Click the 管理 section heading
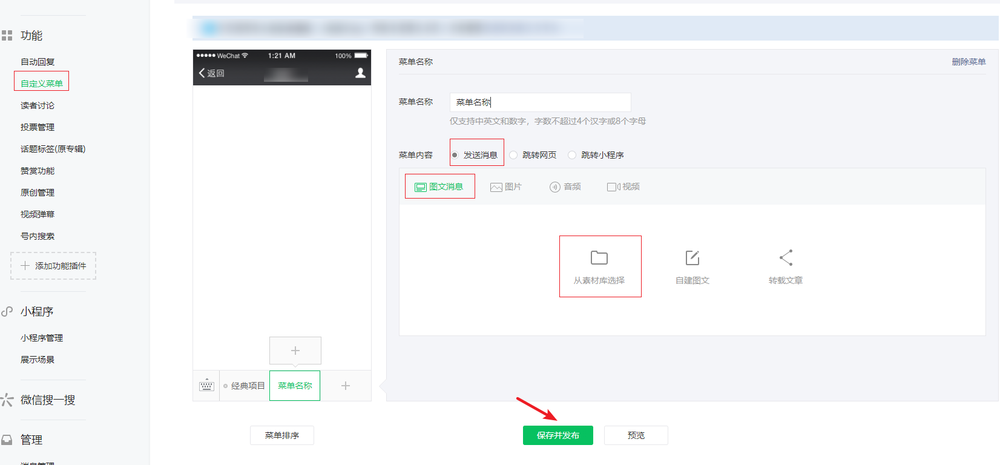The height and width of the screenshot is (465, 1000). tap(31, 440)
